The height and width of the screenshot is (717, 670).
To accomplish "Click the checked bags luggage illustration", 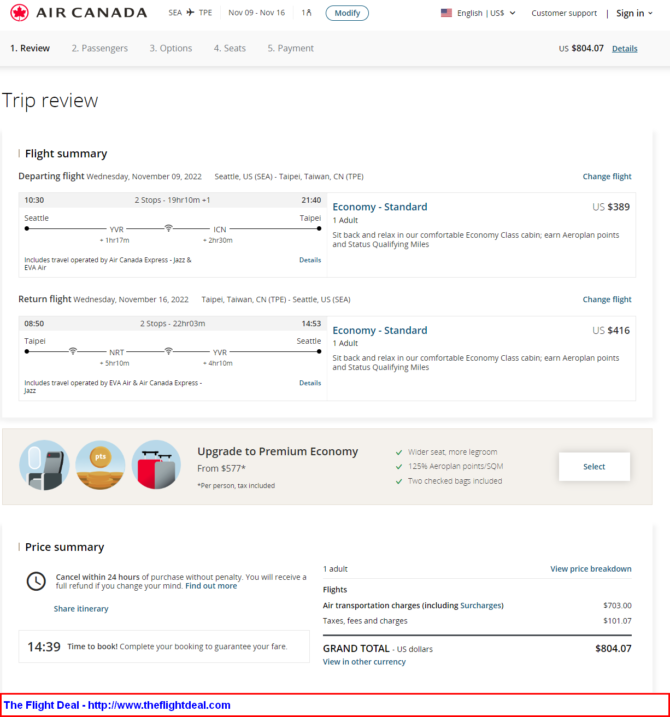I will tap(156, 465).
